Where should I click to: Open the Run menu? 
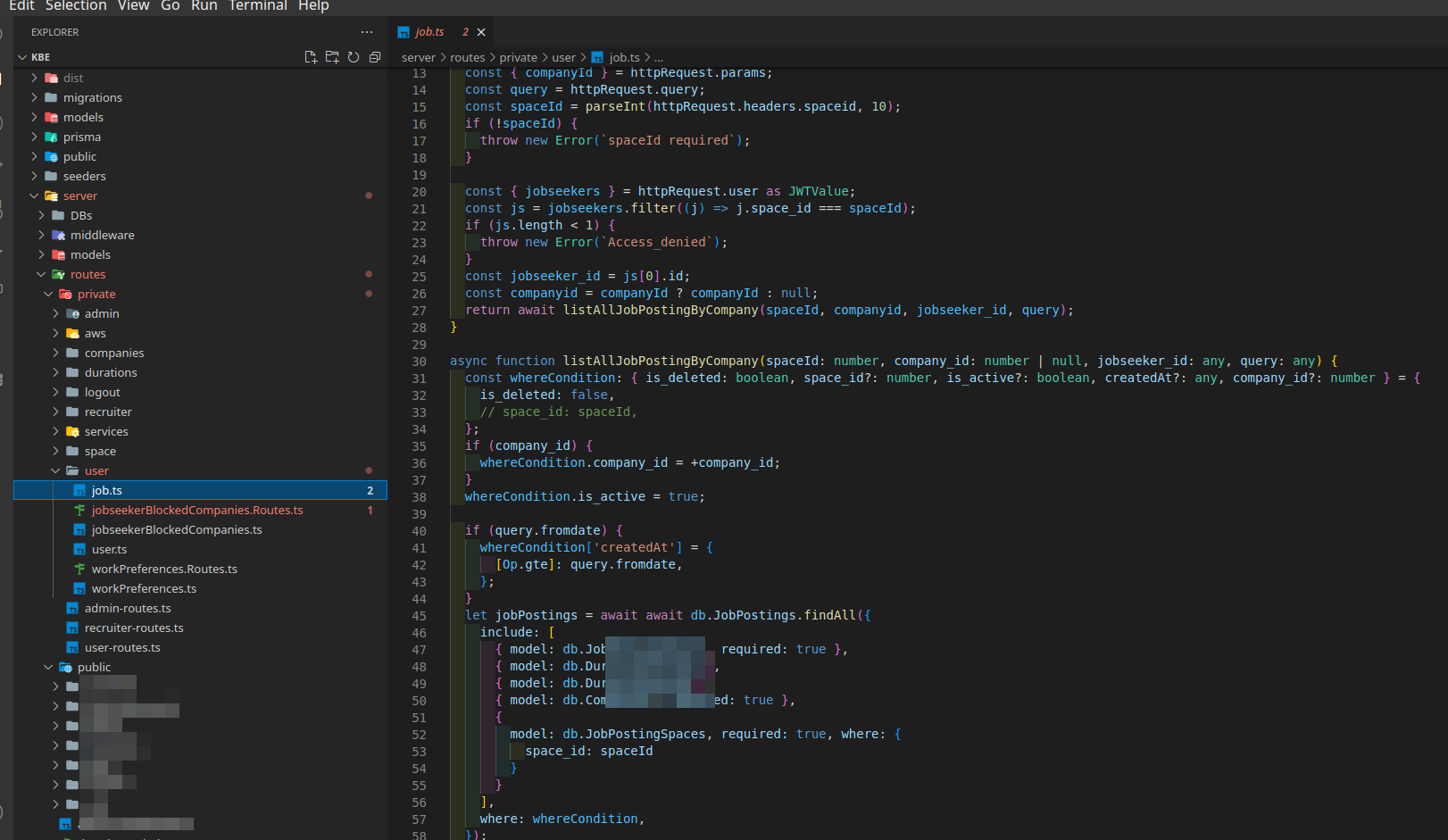[x=204, y=6]
